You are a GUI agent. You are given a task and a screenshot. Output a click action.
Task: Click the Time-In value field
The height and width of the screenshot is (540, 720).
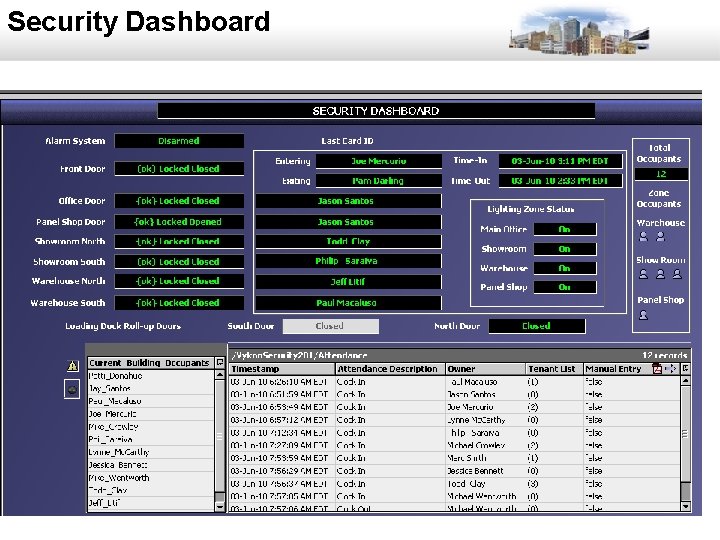(560, 161)
